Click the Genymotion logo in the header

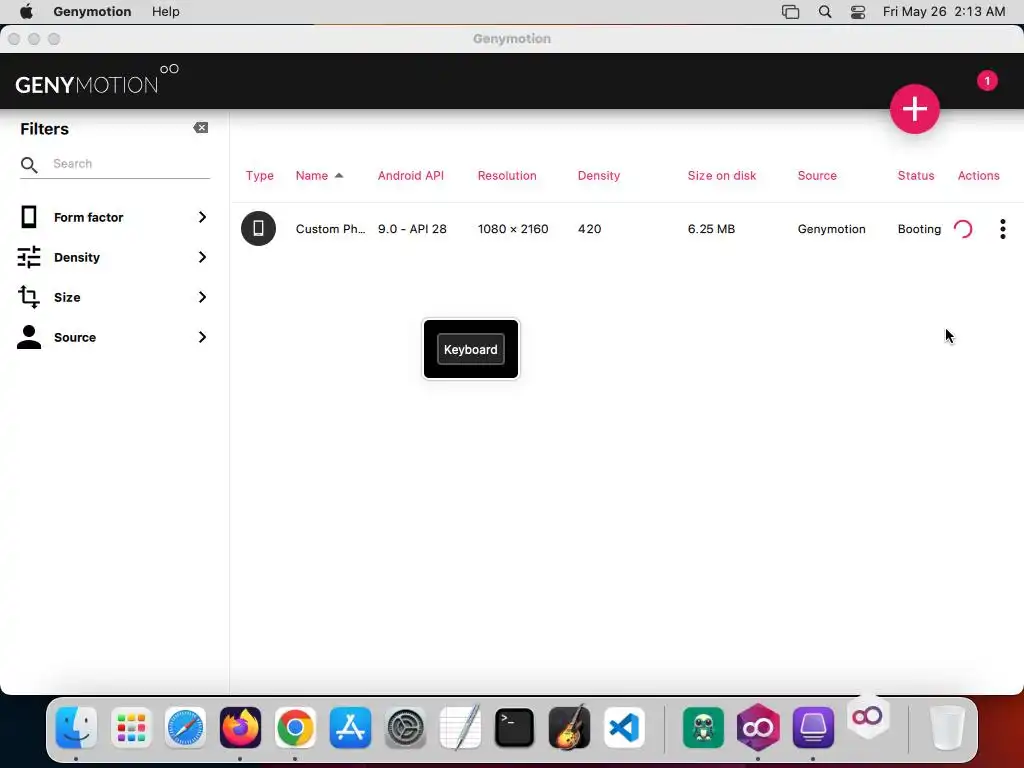[97, 80]
